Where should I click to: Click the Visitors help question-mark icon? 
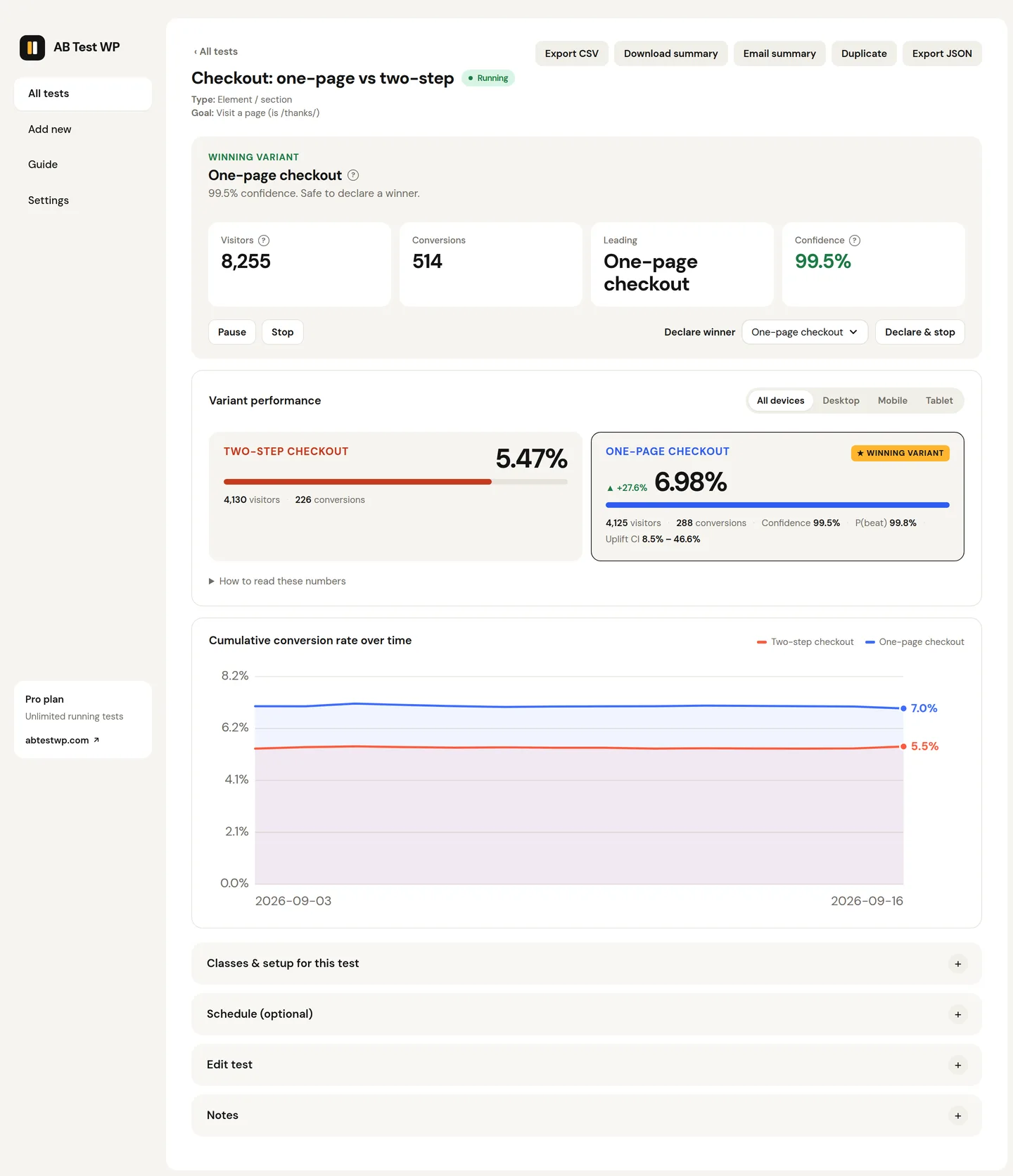pos(264,241)
